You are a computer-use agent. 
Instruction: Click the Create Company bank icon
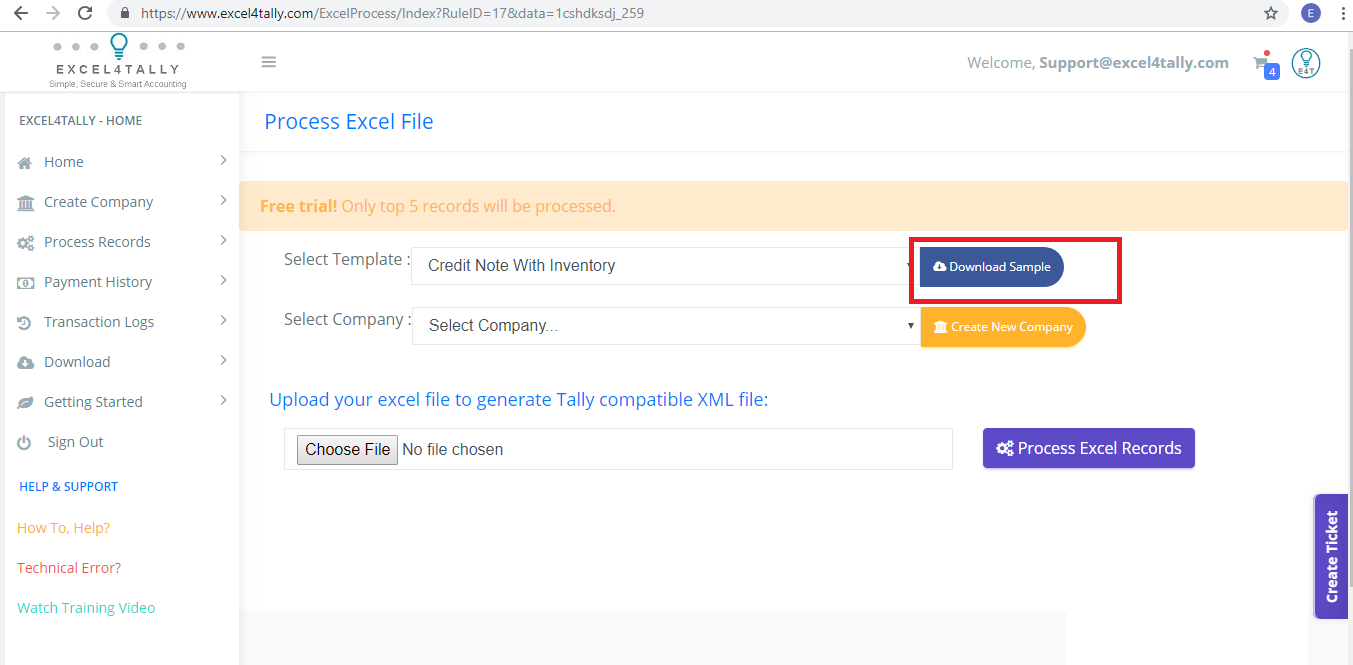(25, 203)
